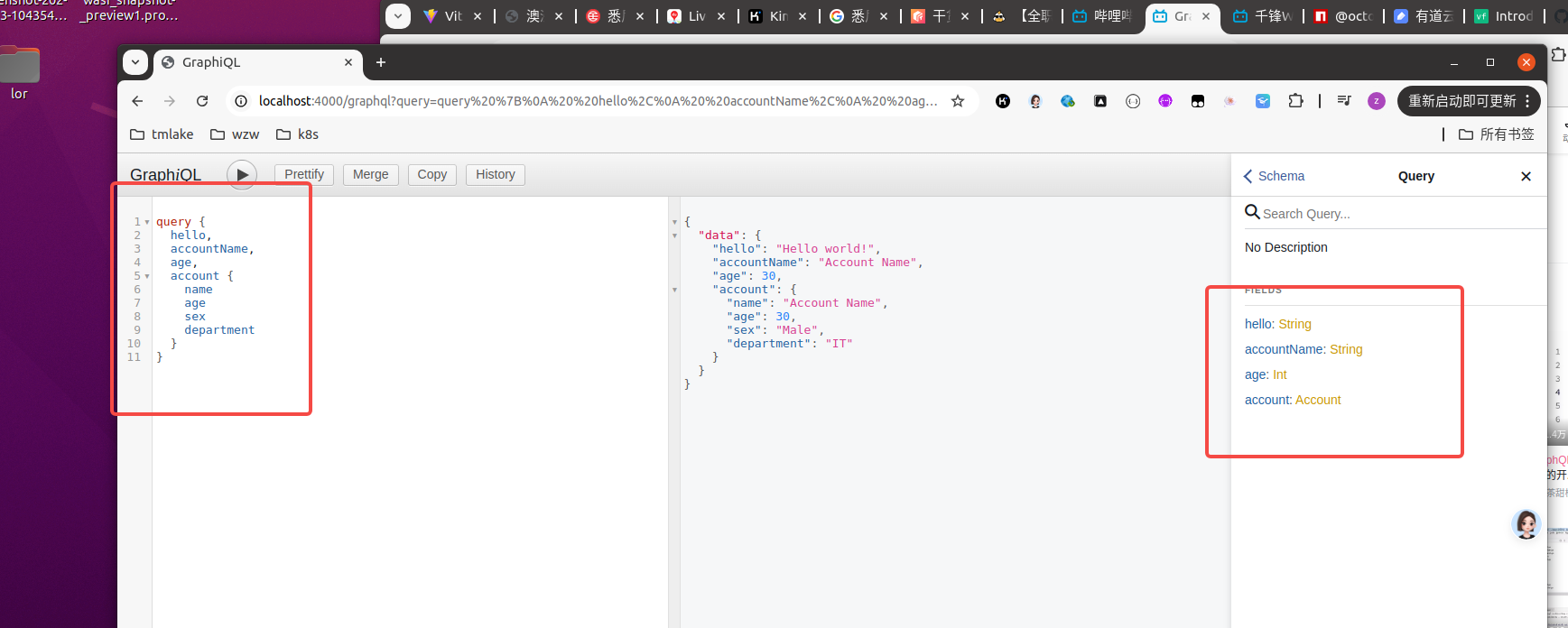The height and width of the screenshot is (628, 1568).
Task: Run the query with the play button
Action: (242, 175)
